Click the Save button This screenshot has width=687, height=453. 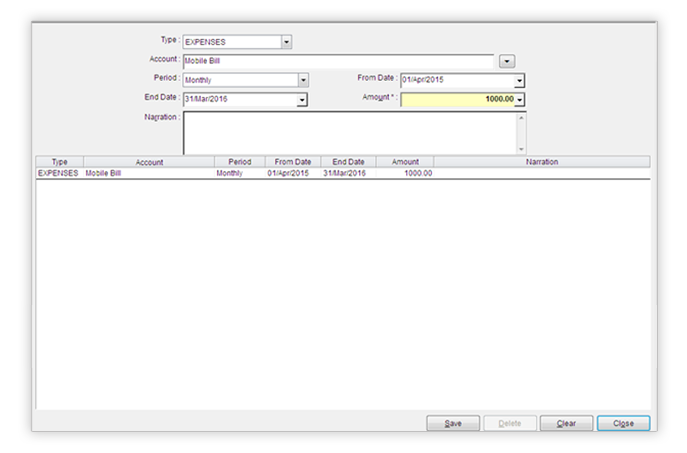[x=453, y=423]
